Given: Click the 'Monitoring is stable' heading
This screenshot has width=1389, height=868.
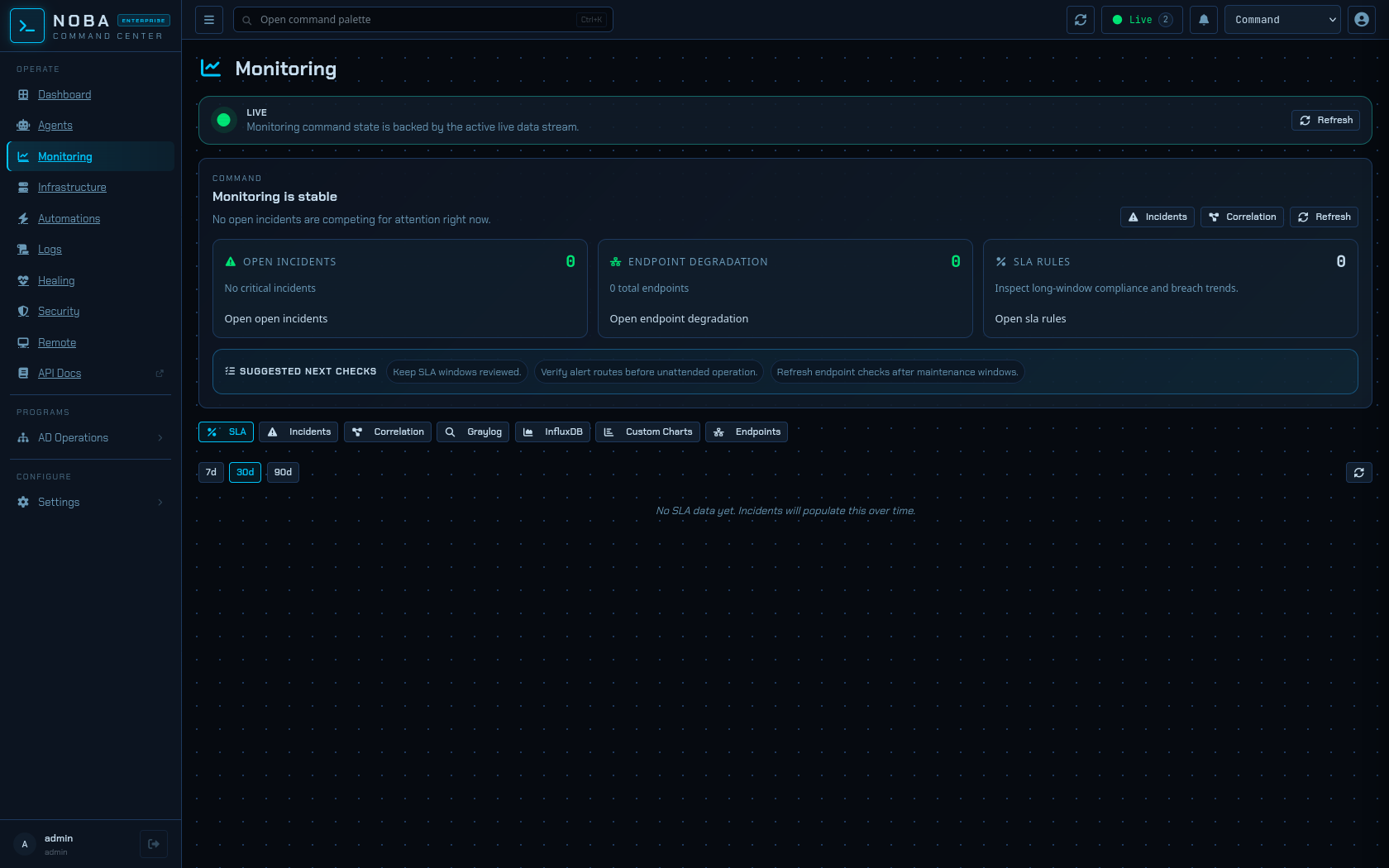Looking at the screenshot, I should 274,197.
